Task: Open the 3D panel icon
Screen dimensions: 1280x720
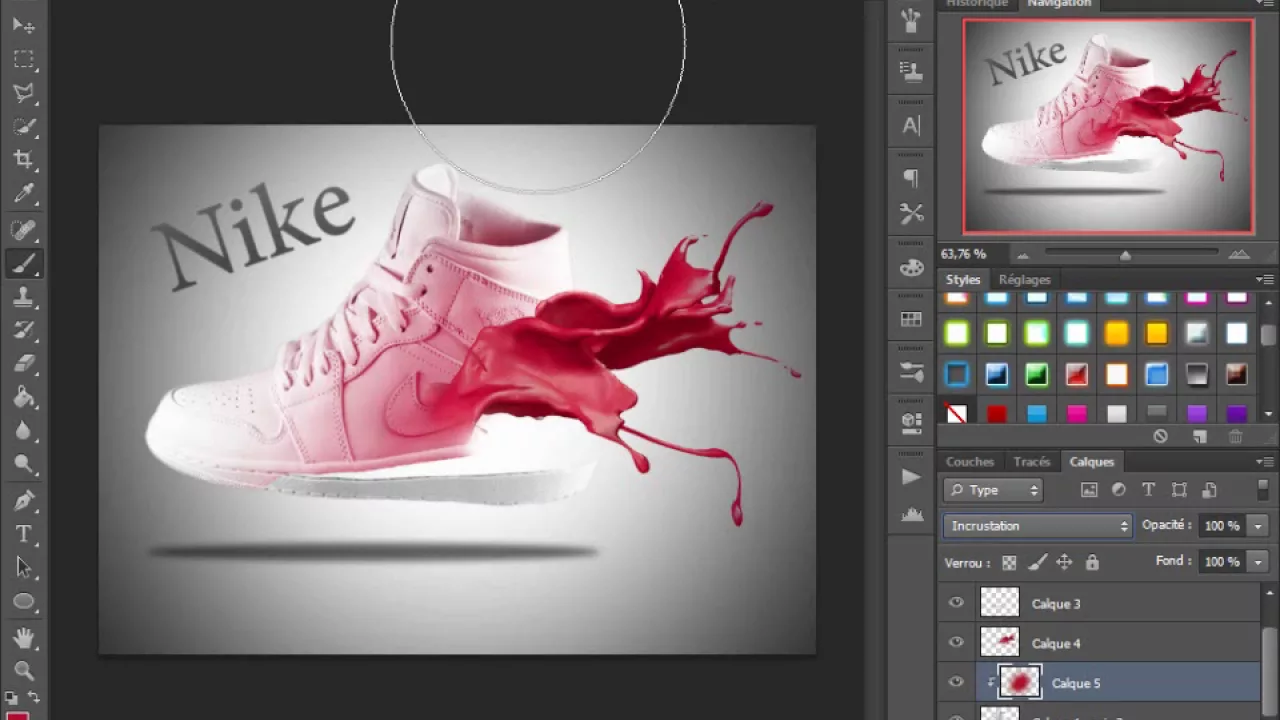Action: pyautogui.click(x=911, y=421)
